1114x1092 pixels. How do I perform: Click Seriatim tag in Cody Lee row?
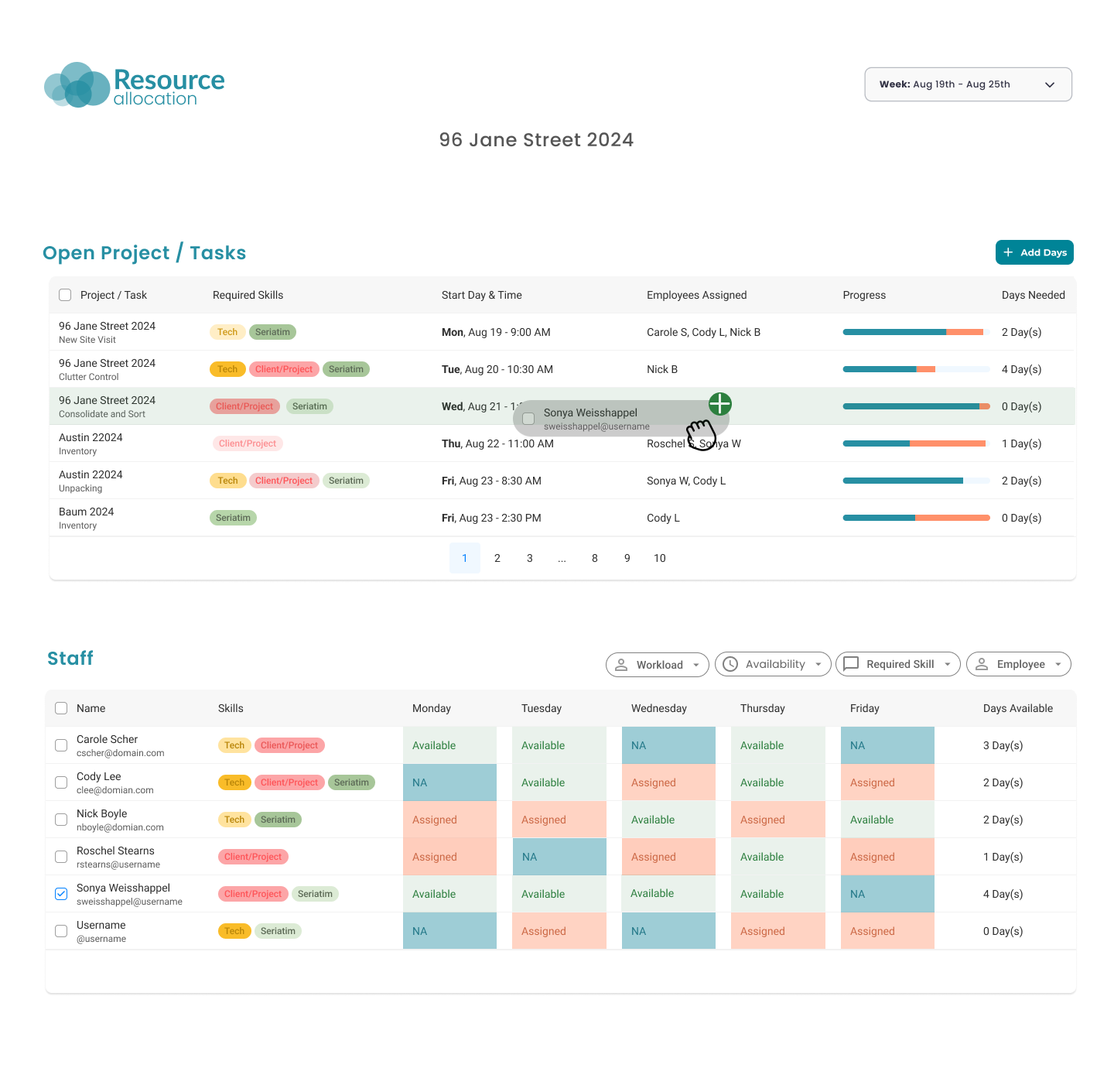[351, 782]
